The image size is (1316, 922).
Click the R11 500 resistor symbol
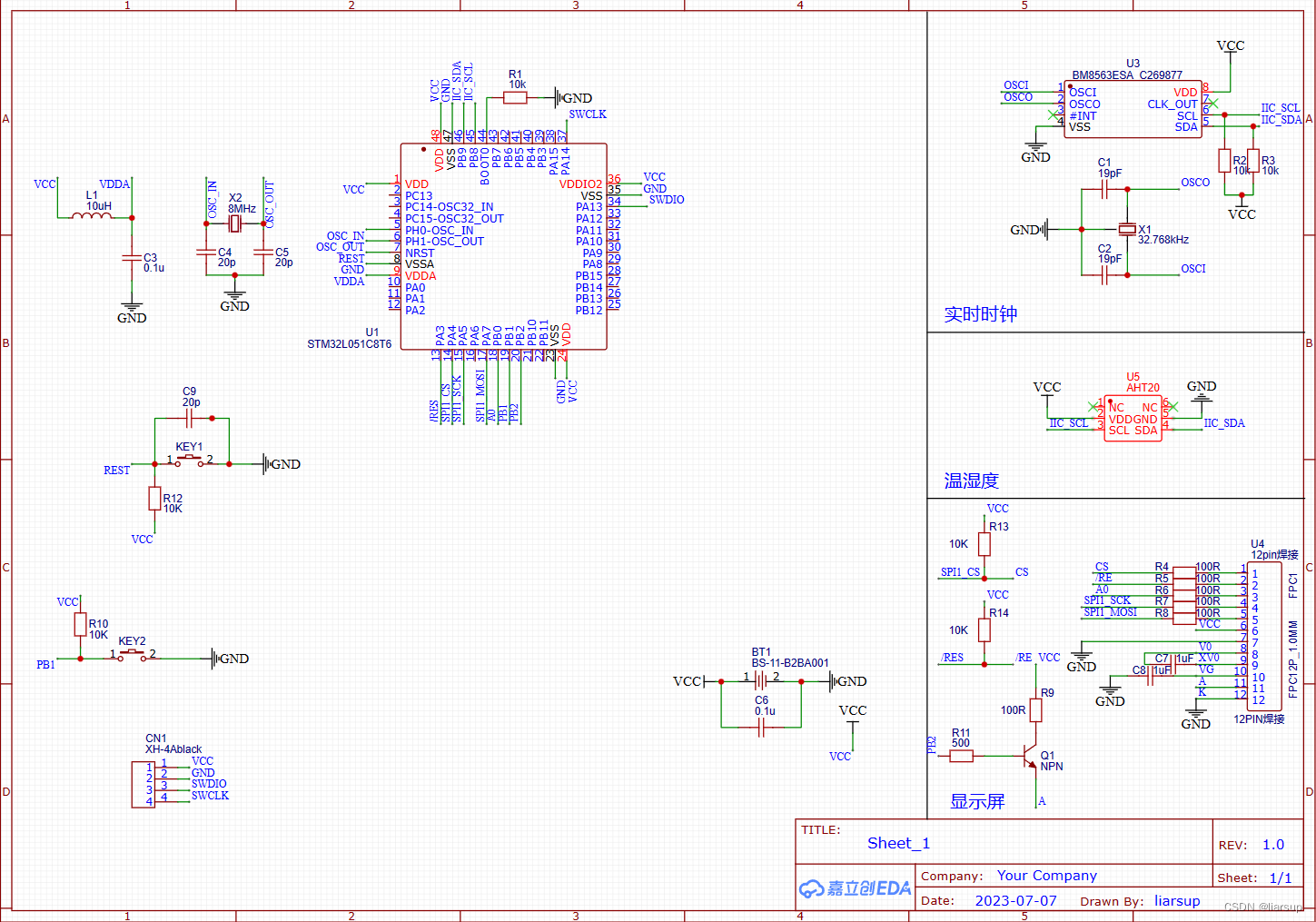click(x=962, y=756)
